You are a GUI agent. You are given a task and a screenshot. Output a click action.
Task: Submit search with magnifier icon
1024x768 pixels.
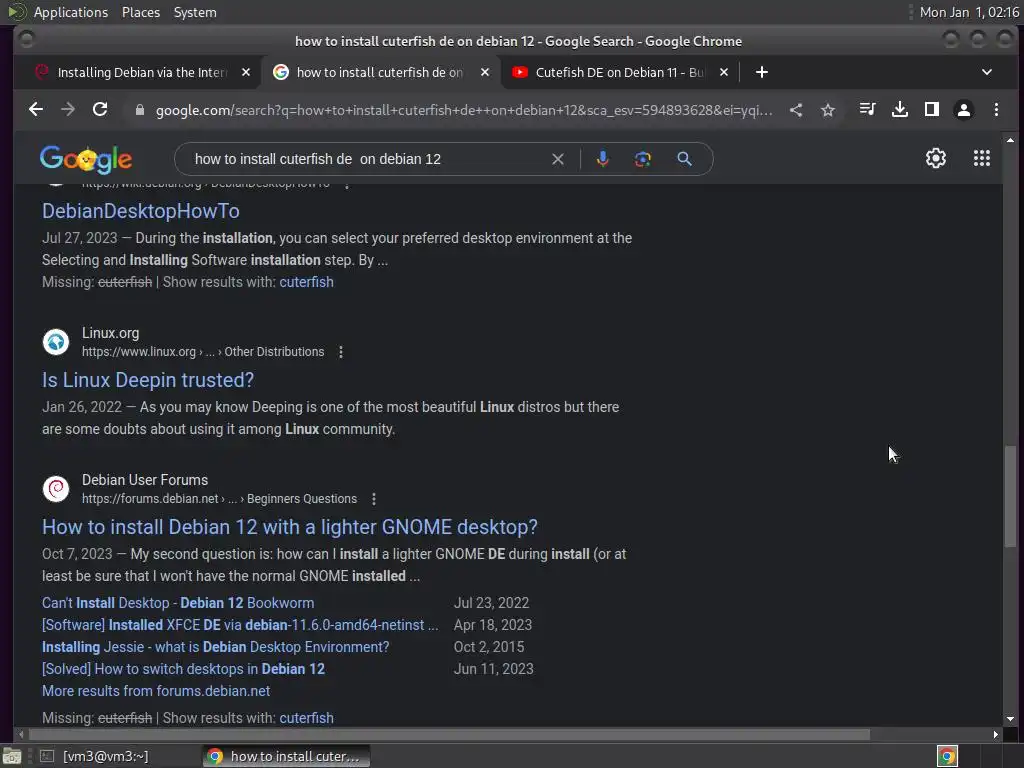[684, 159]
